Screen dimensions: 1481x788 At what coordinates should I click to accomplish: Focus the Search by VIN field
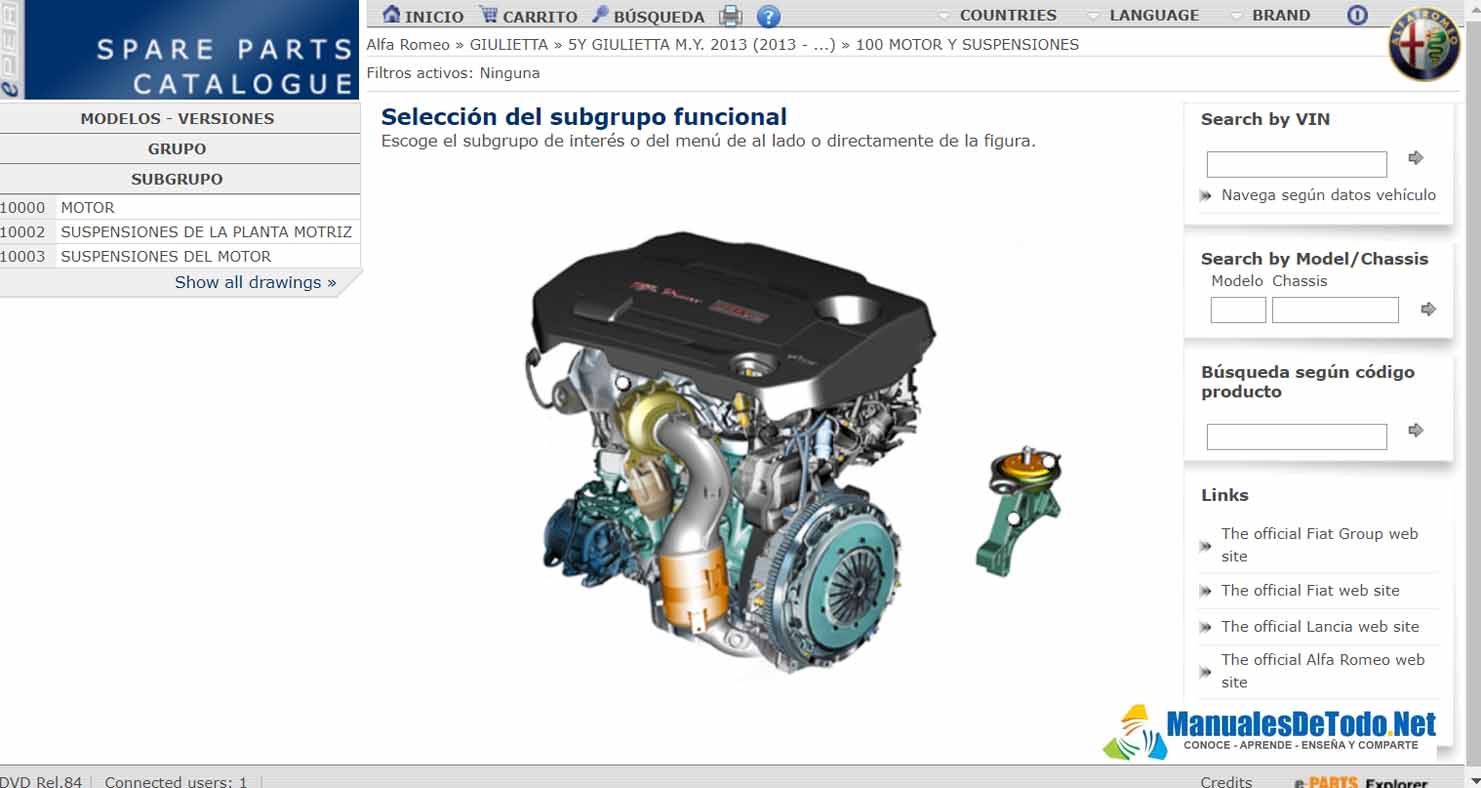1296,164
